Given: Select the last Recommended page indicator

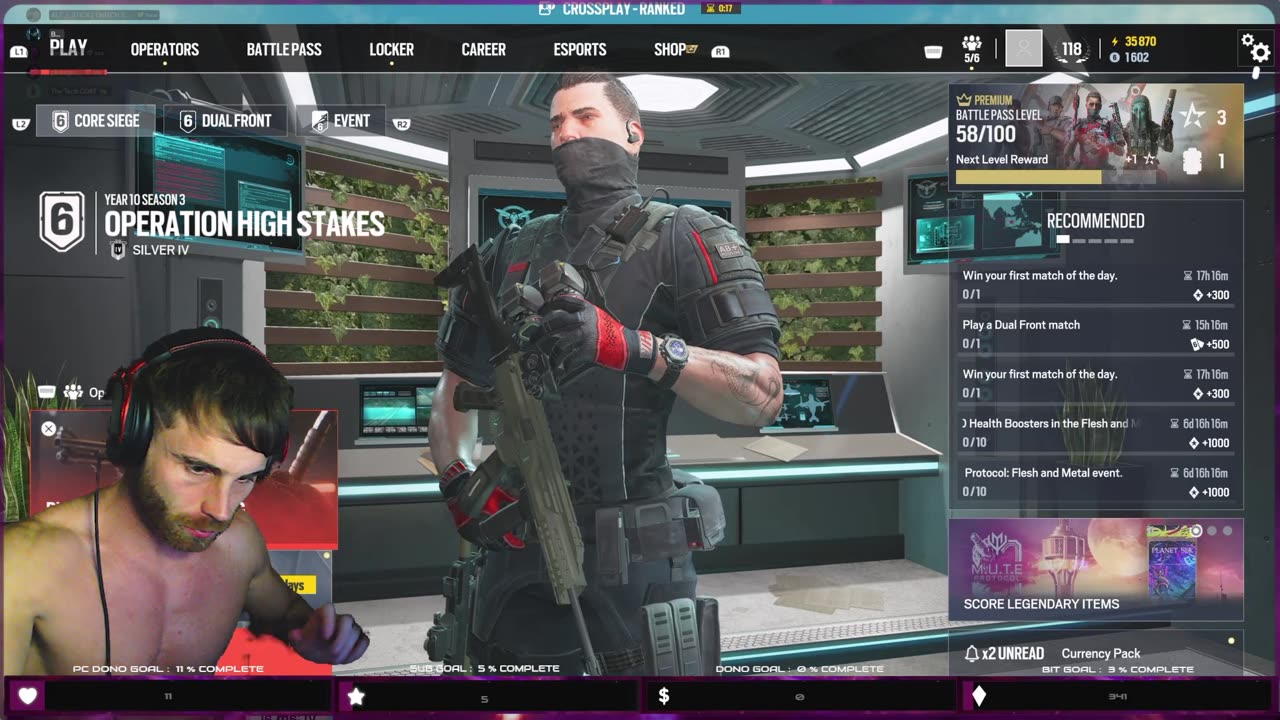Looking at the screenshot, I should (1127, 240).
